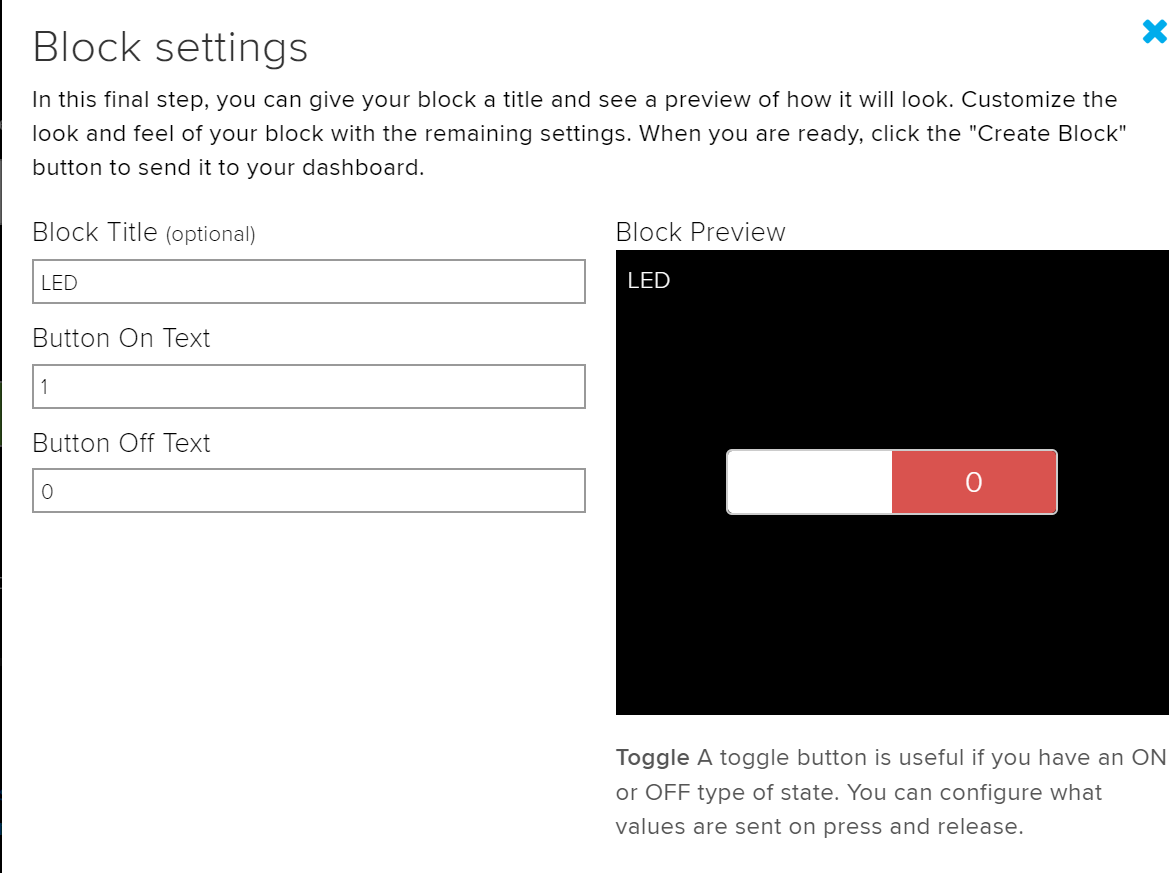
Task: Click the "(optional)" hint beside Block Title
Action: (x=210, y=234)
